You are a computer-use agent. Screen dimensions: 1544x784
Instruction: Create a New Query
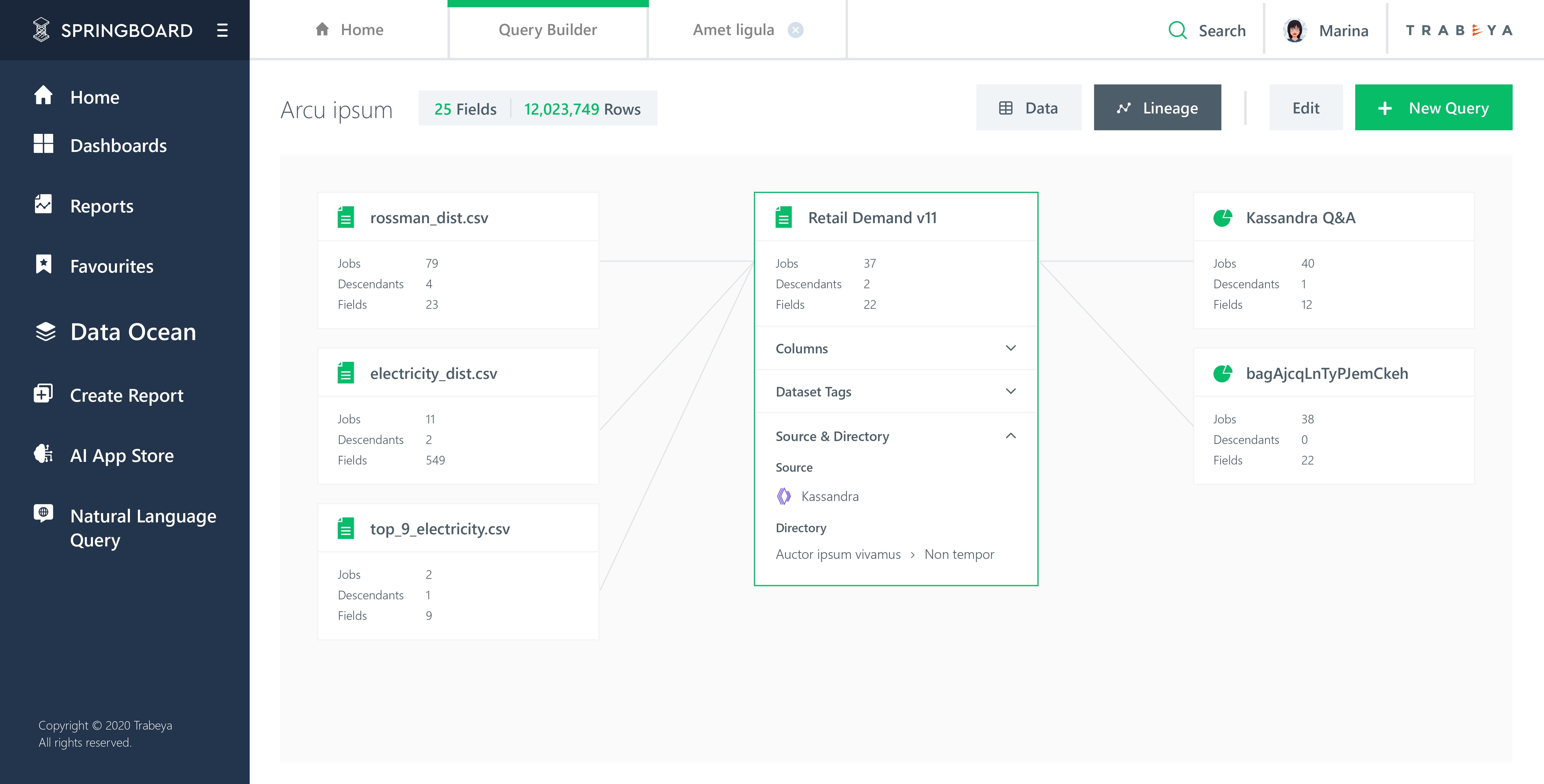tap(1433, 108)
